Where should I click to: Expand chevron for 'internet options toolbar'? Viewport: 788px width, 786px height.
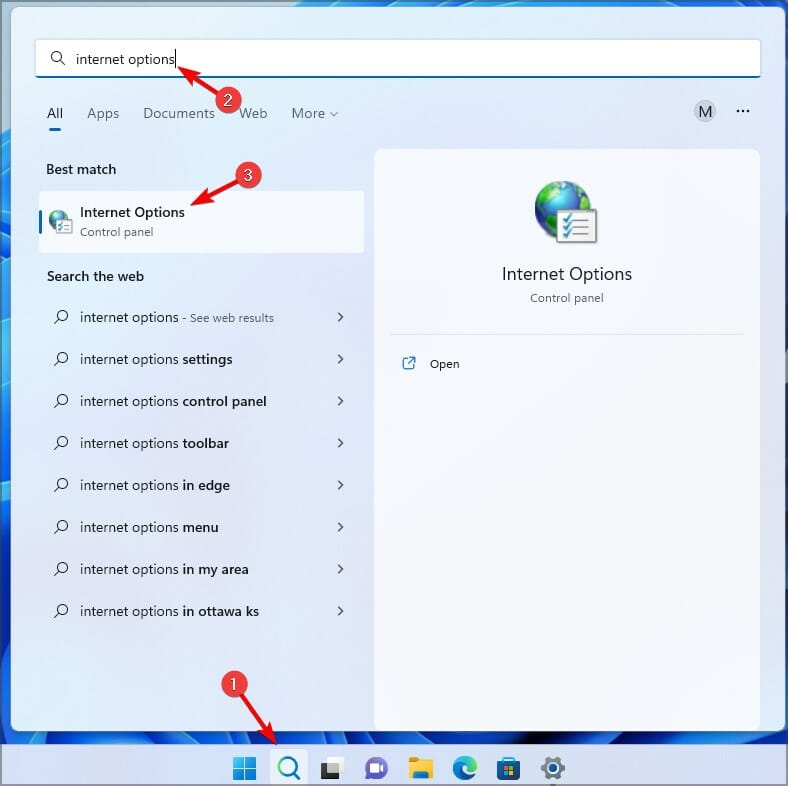pos(340,443)
